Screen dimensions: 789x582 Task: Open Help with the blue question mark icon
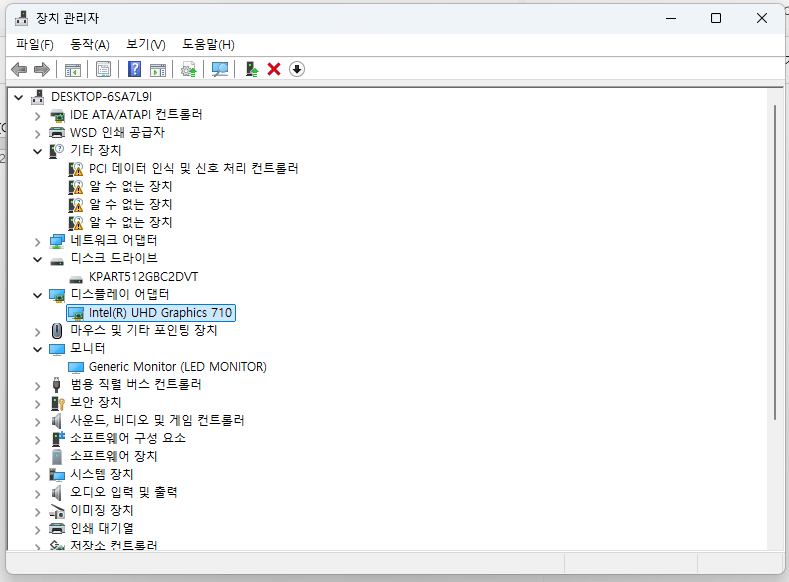(x=135, y=69)
